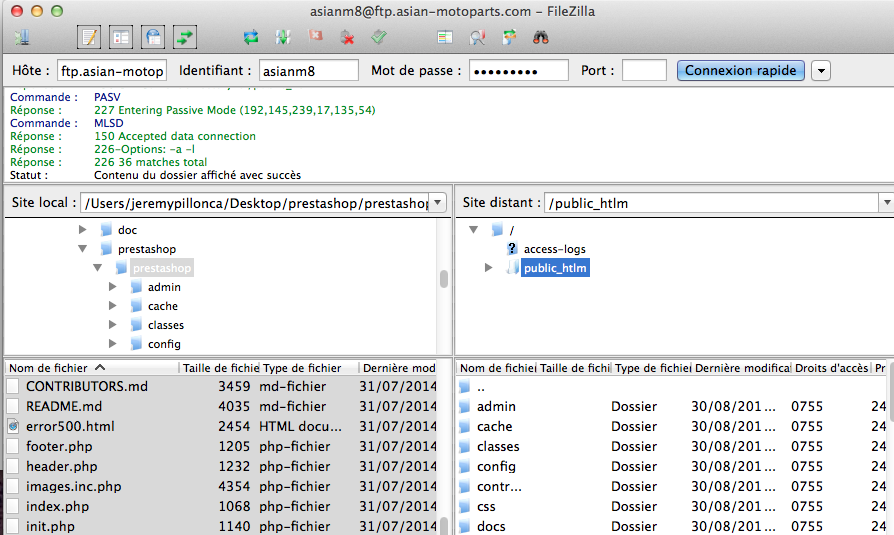Image resolution: width=894 pixels, height=535 pixels.
Task: Expand the local doc folder
Action: pos(83,230)
